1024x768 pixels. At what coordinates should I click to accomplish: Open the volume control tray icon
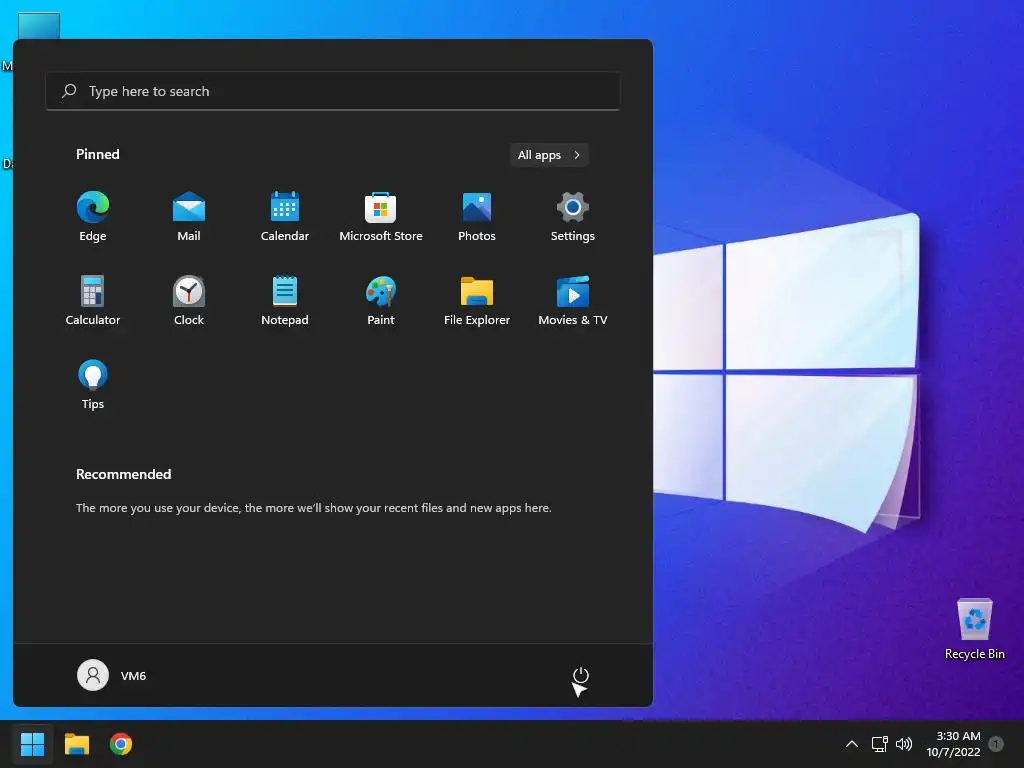[x=904, y=744]
